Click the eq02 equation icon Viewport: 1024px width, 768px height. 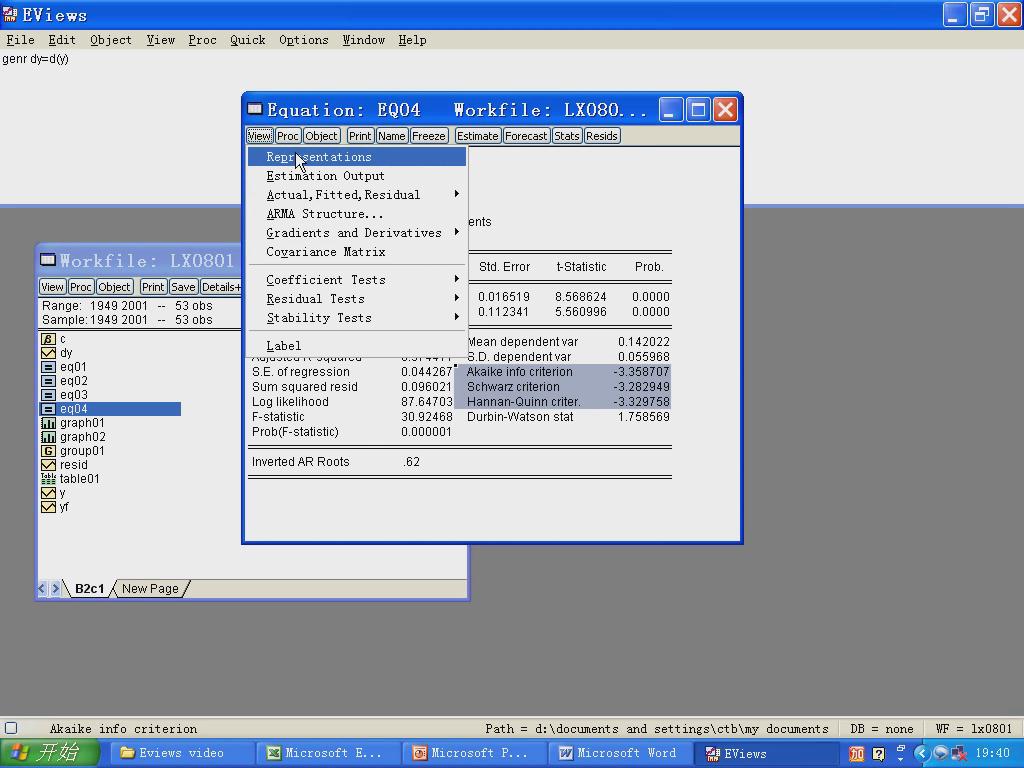pos(48,381)
